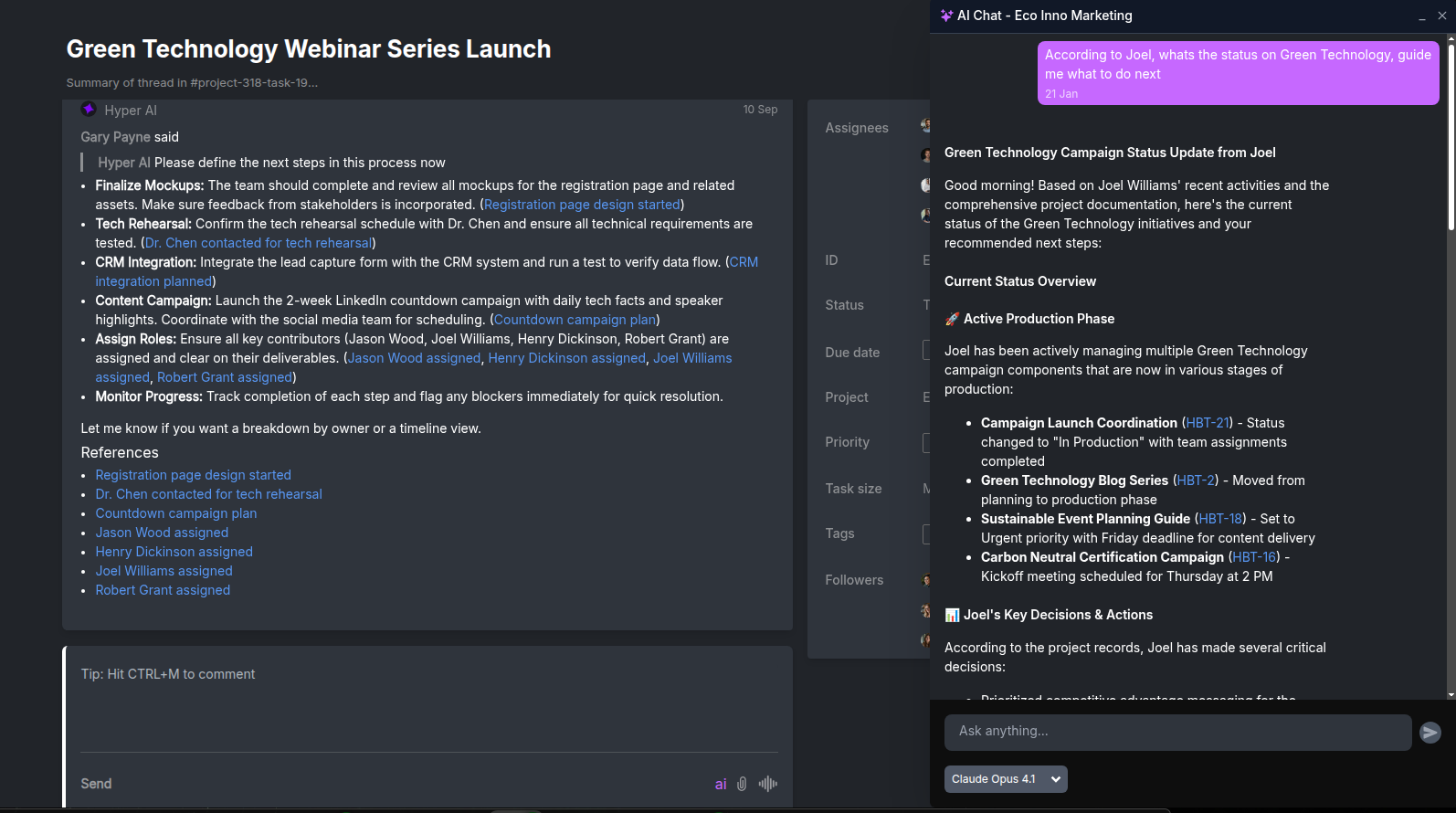This screenshot has height=813, width=1456.
Task: Click the Ask anything input field
Action: point(1176,732)
